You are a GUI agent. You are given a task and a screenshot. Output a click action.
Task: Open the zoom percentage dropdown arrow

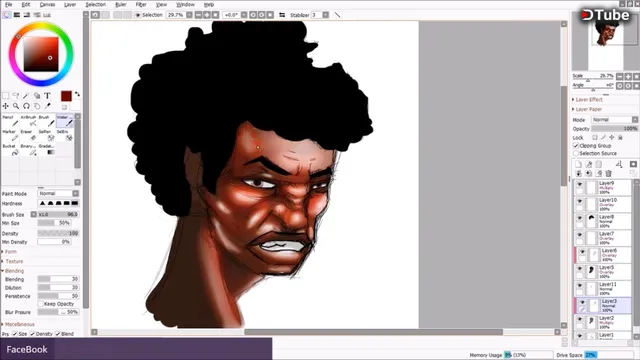pos(189,15)
